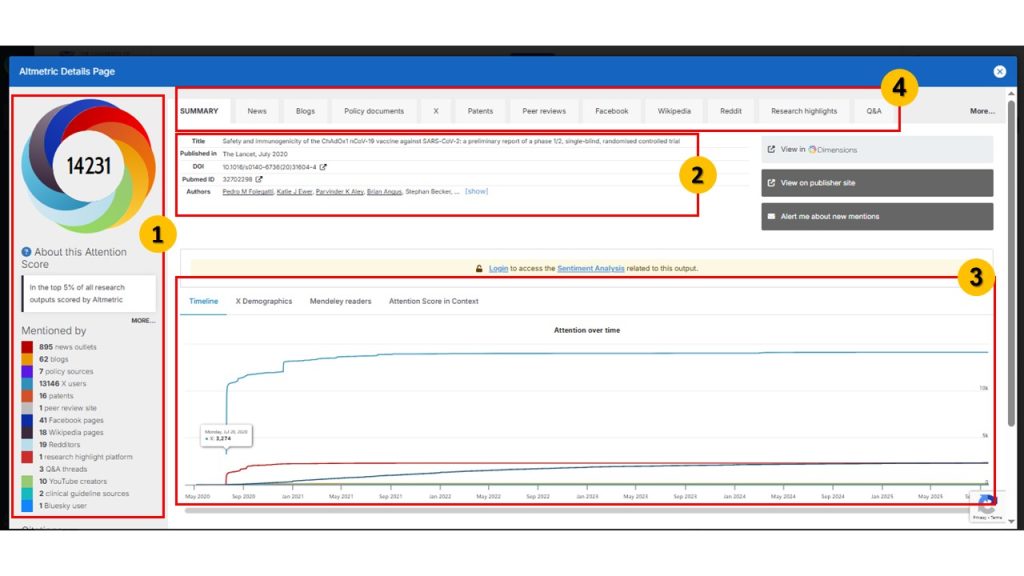This screenshot has width=1024, height=576.
Task: Click the Pubmed ID external link icon
Action: click(x=259, y=179)
